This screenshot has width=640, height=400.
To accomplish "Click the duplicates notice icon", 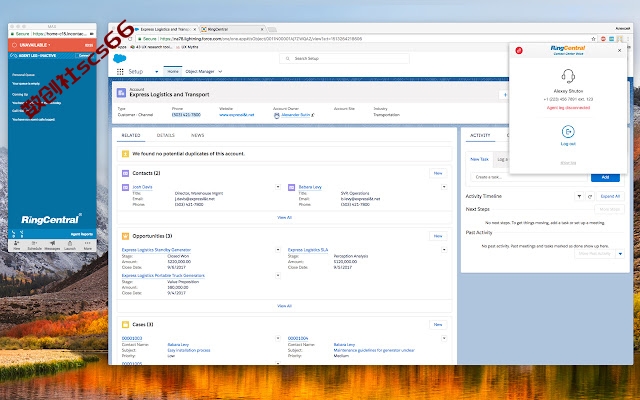I will coord(125,154).
